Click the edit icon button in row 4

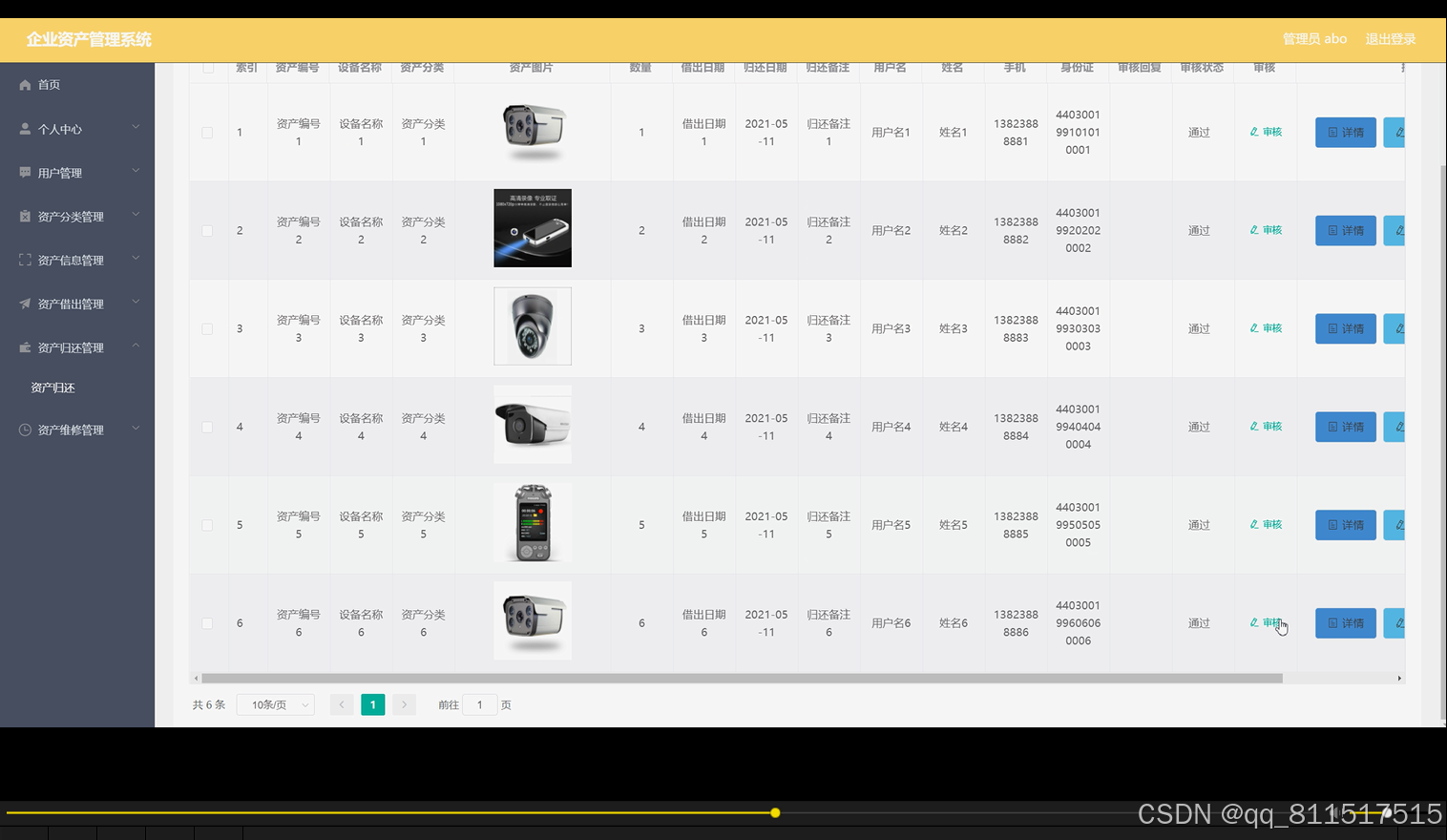(1395, 427)
